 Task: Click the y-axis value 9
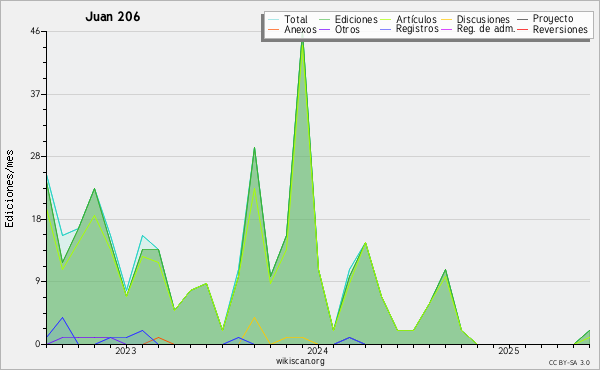click(x=38, y=282)
